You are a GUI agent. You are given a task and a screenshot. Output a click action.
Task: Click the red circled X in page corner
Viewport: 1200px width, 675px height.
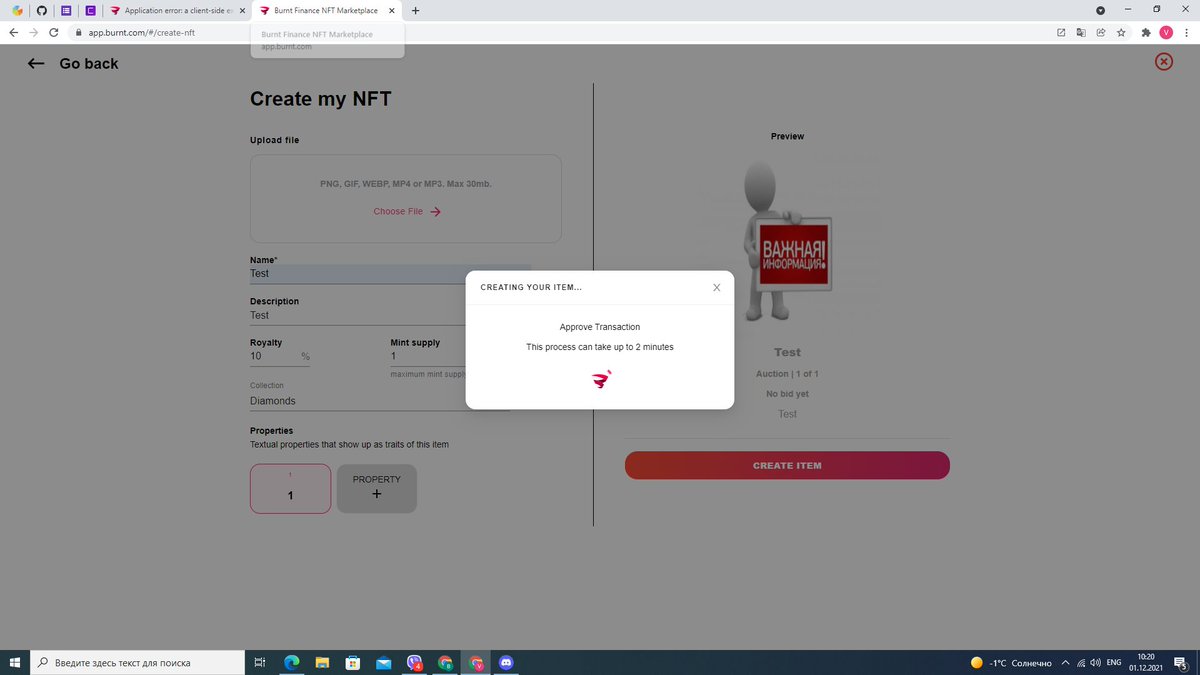1164,62
